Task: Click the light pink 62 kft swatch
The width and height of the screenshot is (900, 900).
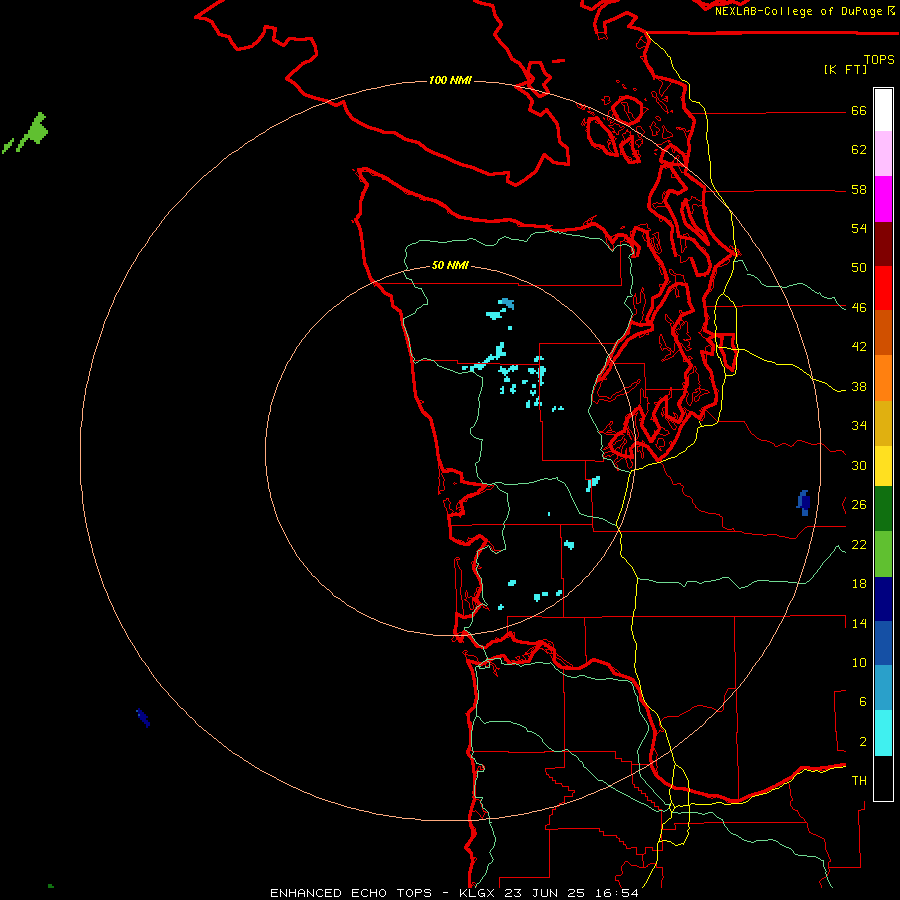Action: (x=883, y=154)
